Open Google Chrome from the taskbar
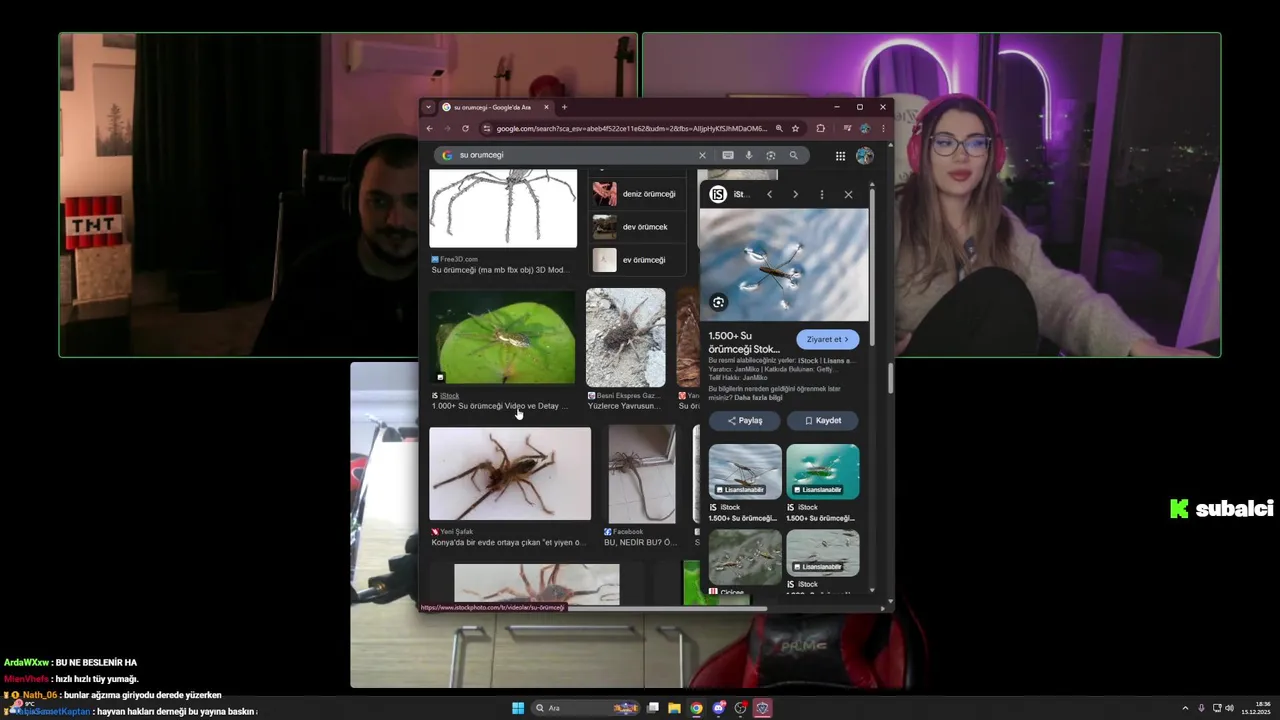Screen dimensions: 1280x720 coord(696,708)
